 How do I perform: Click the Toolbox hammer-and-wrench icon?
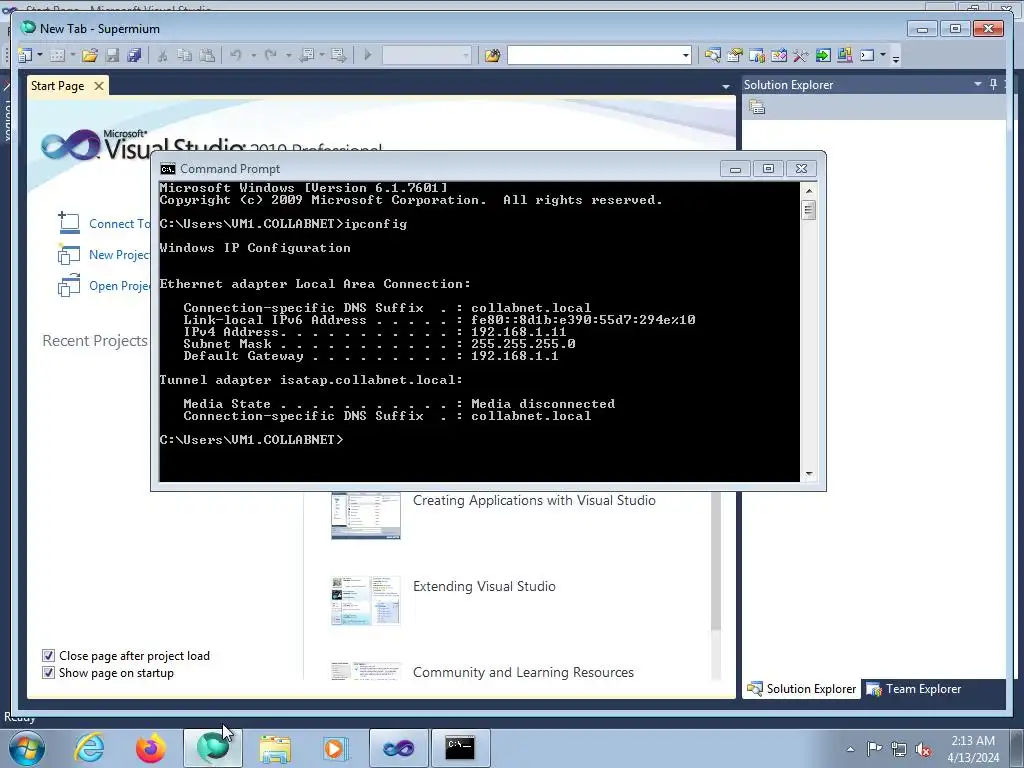point(801,56)
